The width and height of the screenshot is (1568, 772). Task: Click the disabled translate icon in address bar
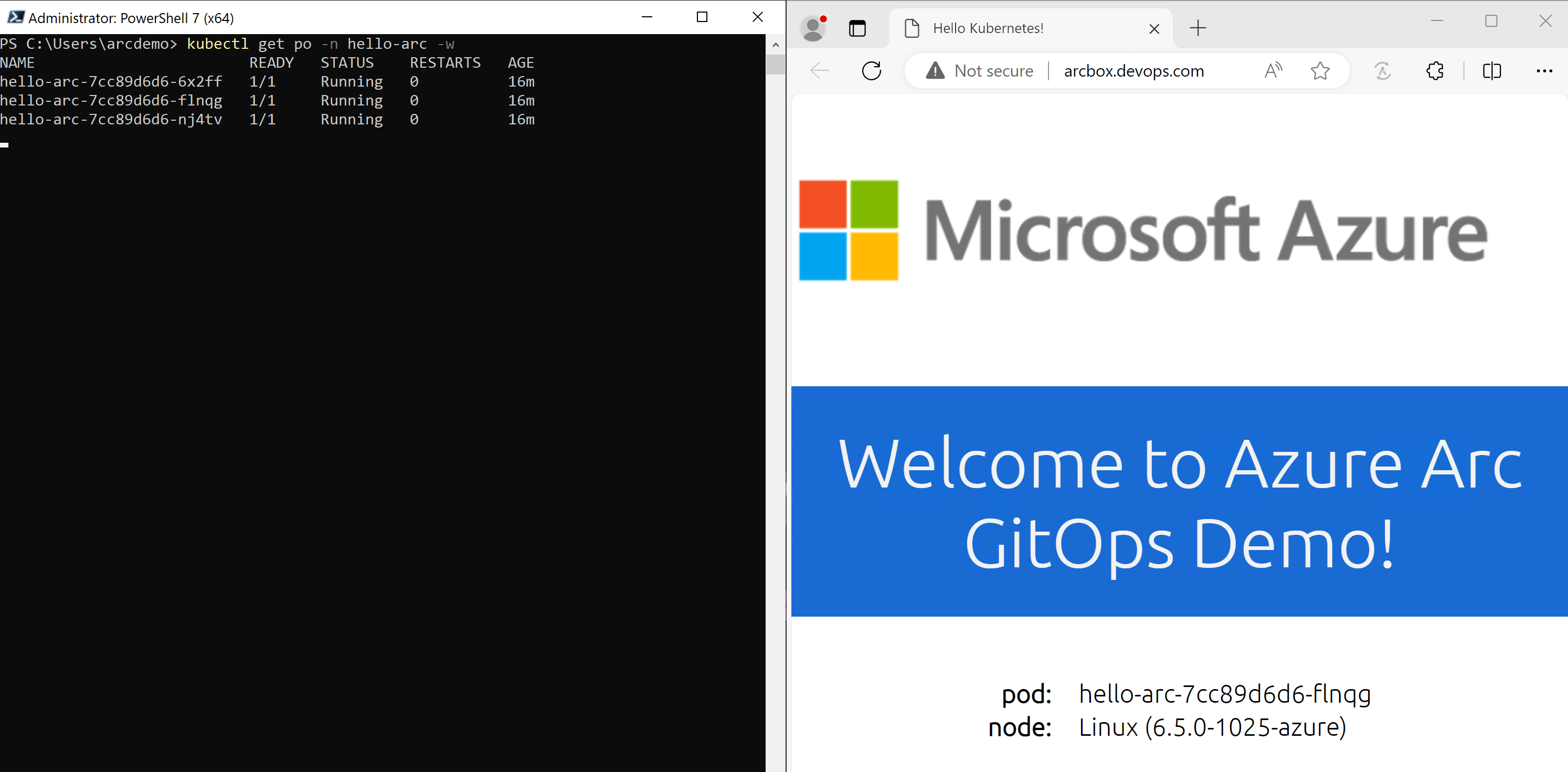pos(1382,71)
